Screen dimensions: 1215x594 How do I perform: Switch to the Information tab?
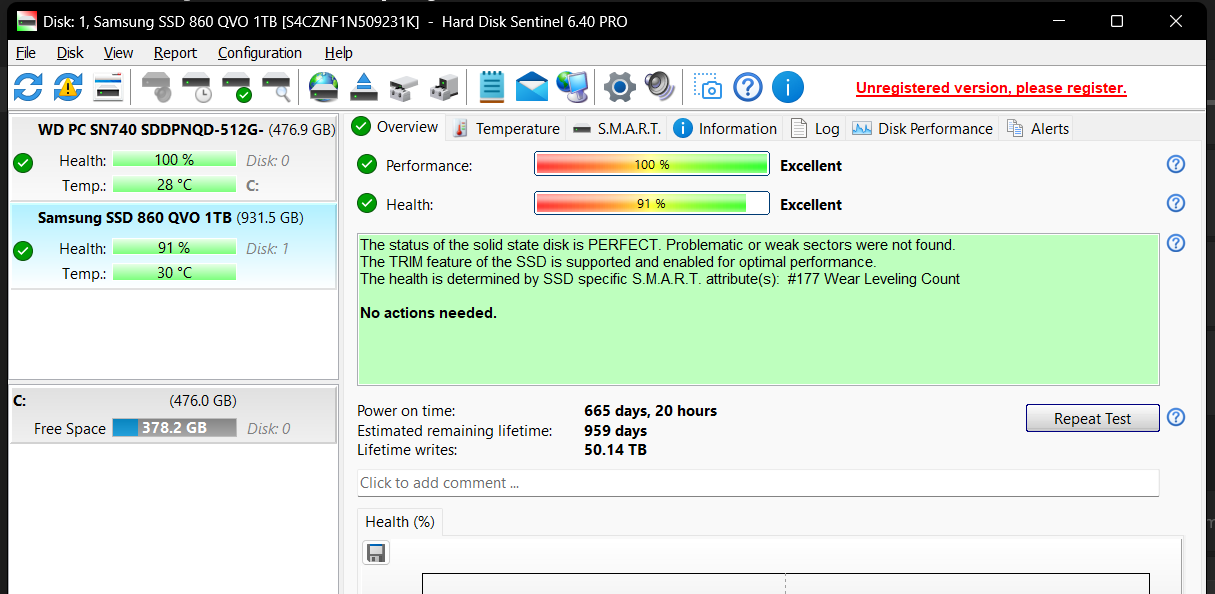726,128
